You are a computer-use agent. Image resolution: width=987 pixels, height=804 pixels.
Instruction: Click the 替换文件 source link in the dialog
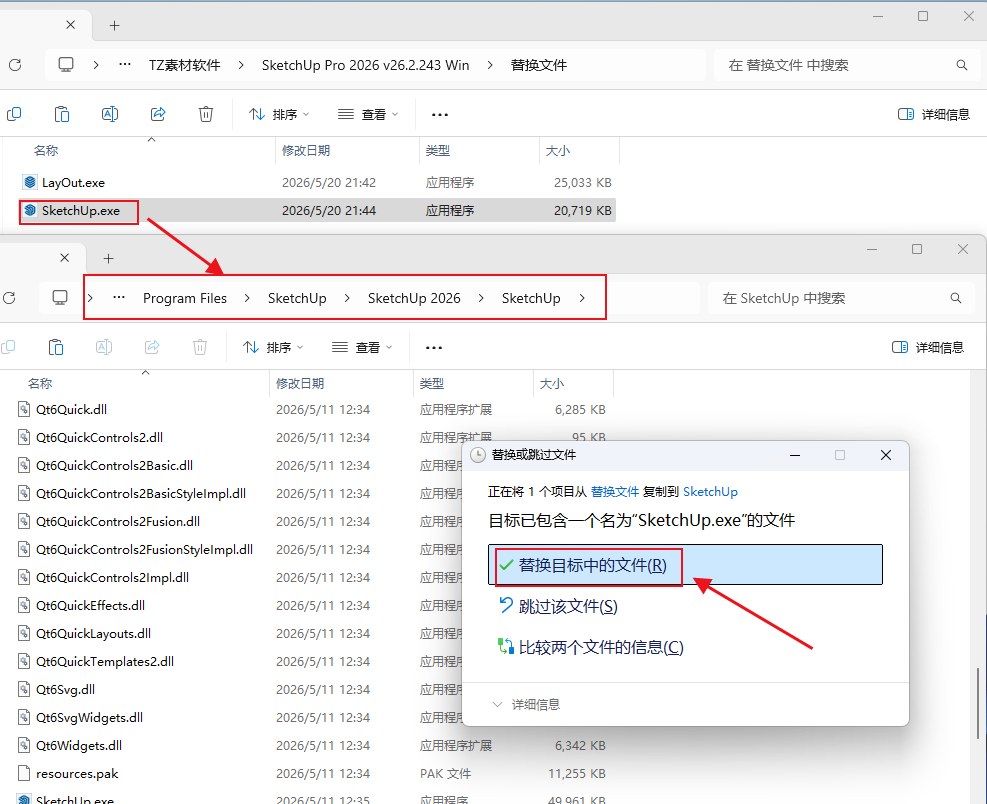coord(614,492)
